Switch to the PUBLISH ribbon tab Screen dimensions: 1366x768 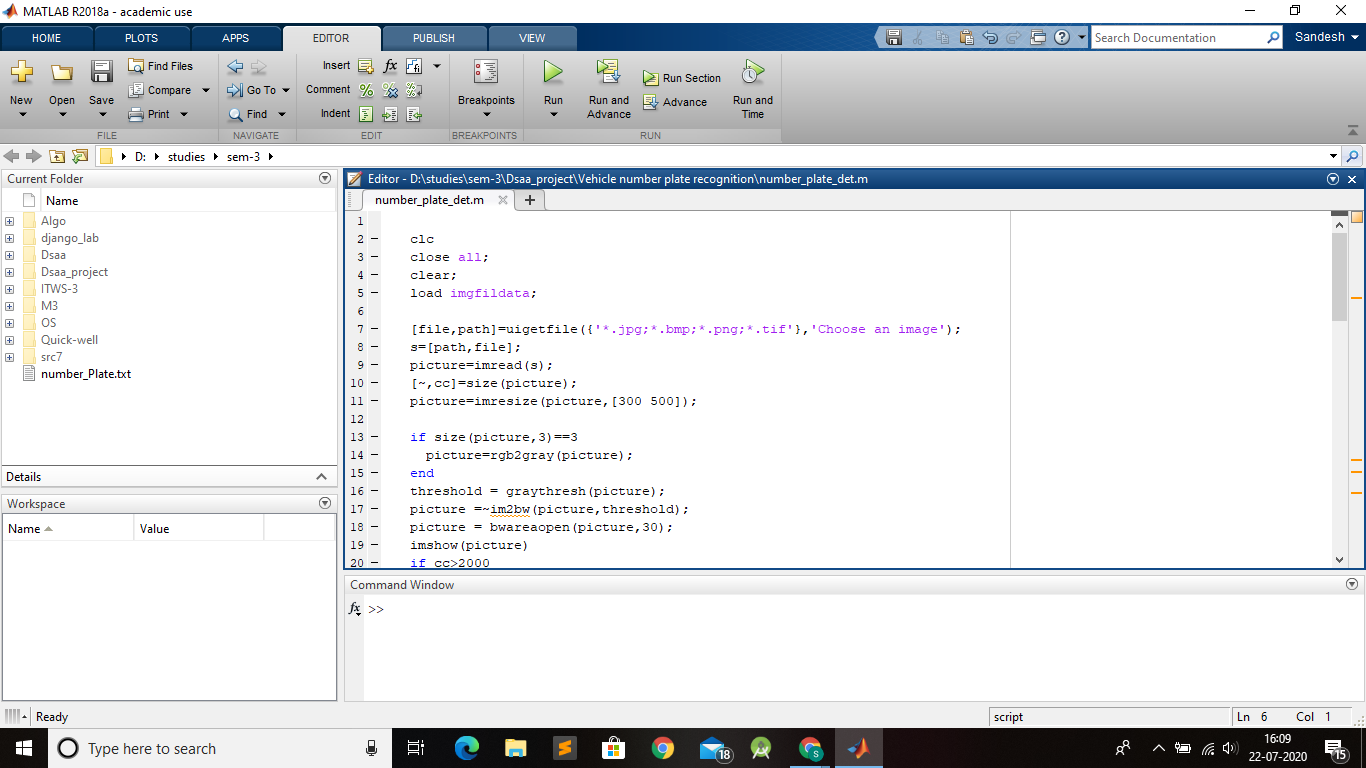coord(433,38)
